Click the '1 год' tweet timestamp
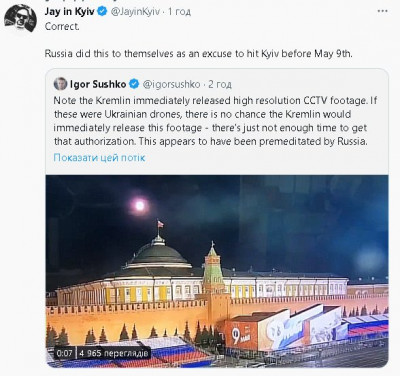 click(179, 12)
